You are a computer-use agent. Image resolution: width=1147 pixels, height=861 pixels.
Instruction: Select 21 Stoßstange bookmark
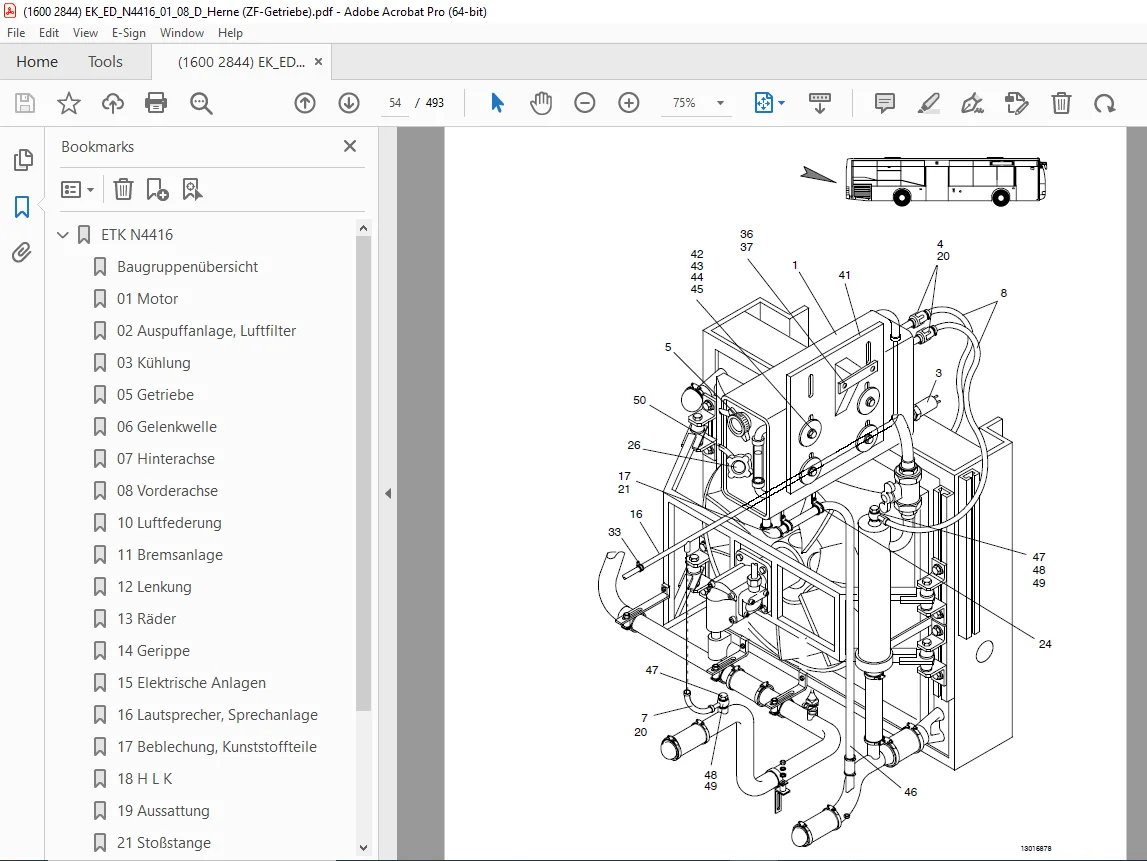(x=164, y=843)
